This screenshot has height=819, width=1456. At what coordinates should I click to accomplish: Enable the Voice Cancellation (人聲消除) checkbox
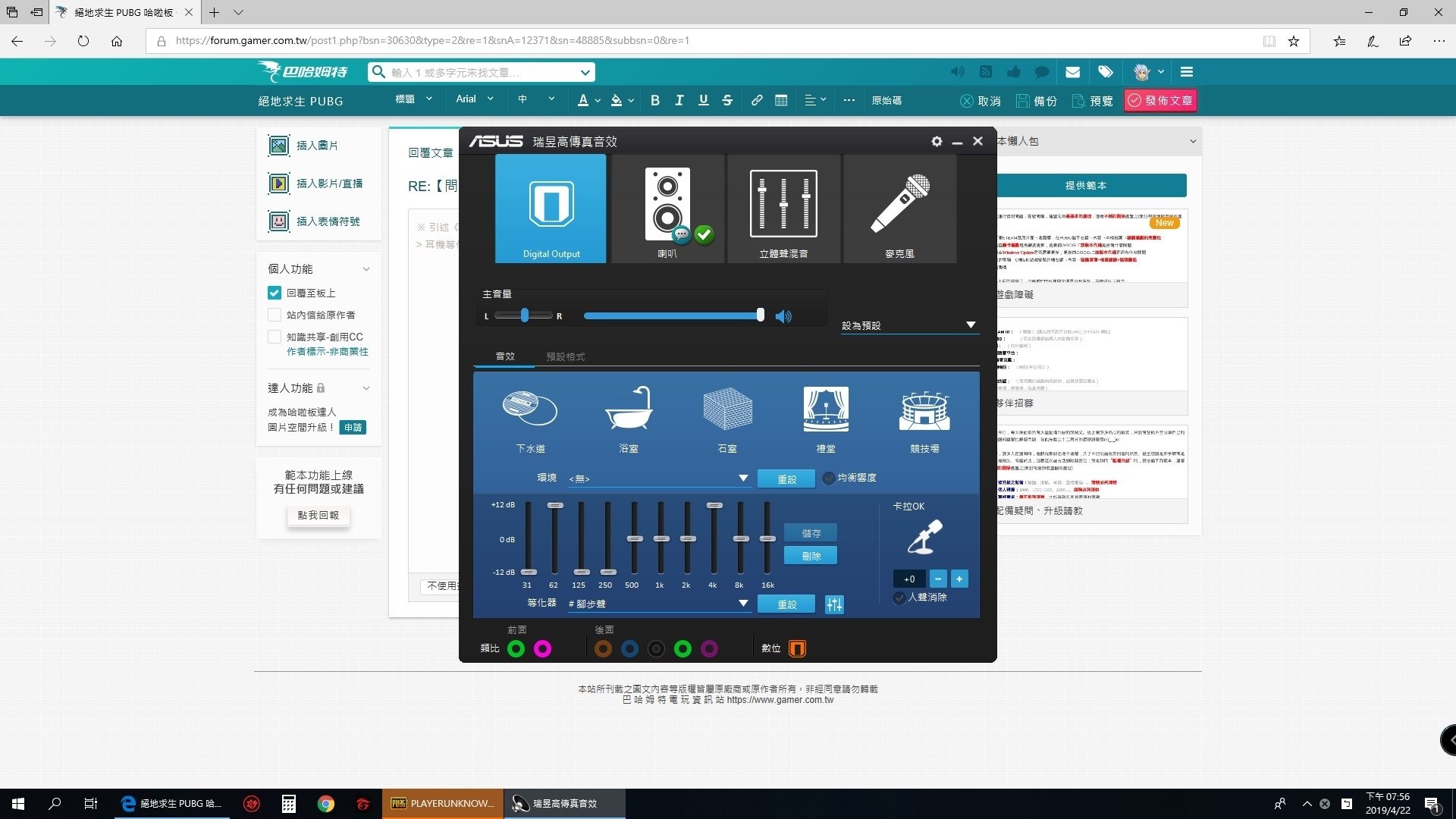coord(899,598)
